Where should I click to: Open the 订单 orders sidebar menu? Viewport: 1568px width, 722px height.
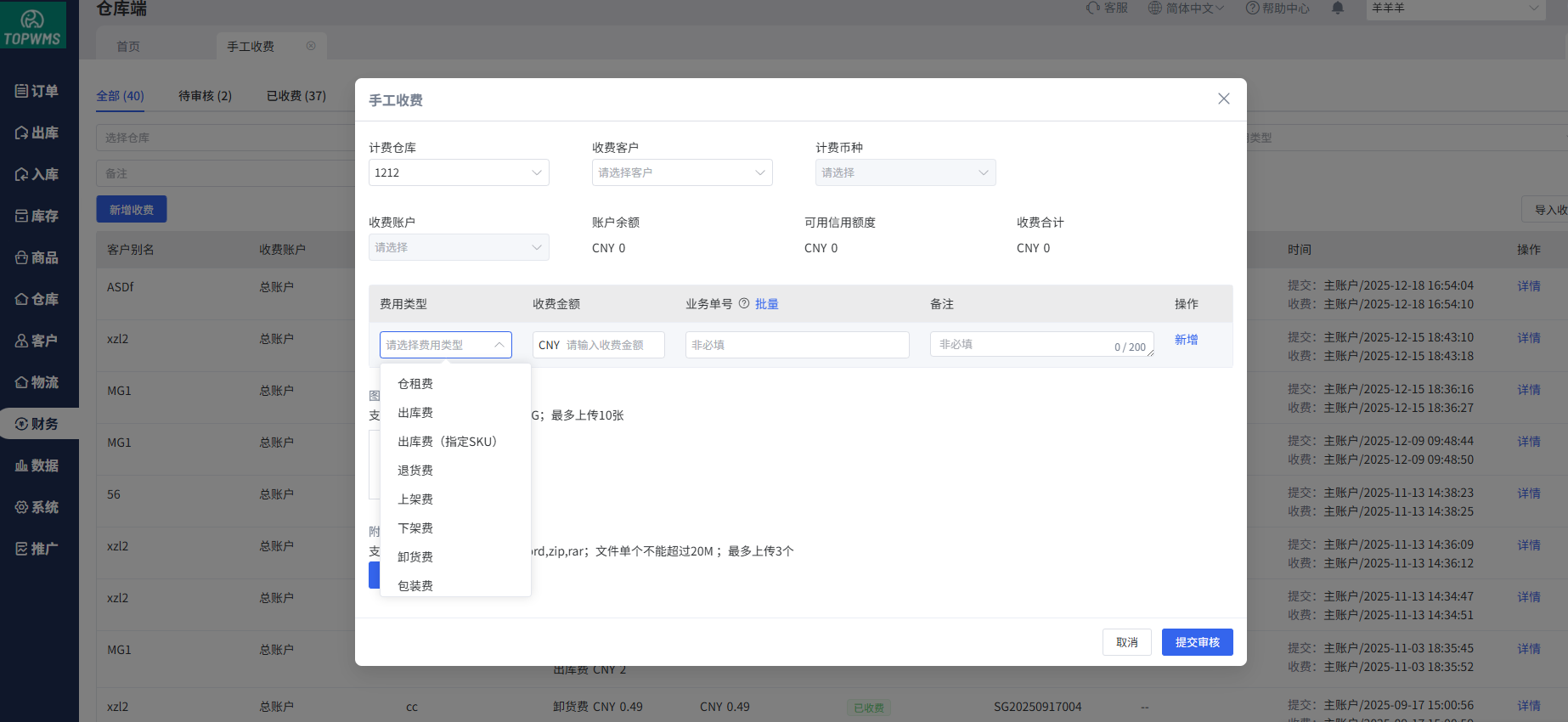point(37,91)
